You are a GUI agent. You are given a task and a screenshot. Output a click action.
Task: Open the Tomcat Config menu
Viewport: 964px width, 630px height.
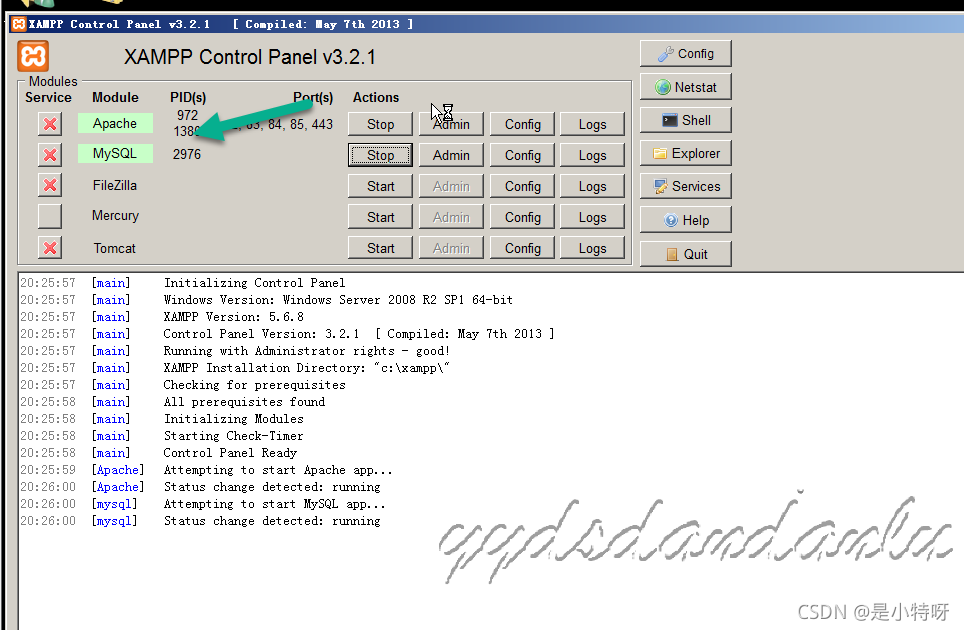point(523,248)
